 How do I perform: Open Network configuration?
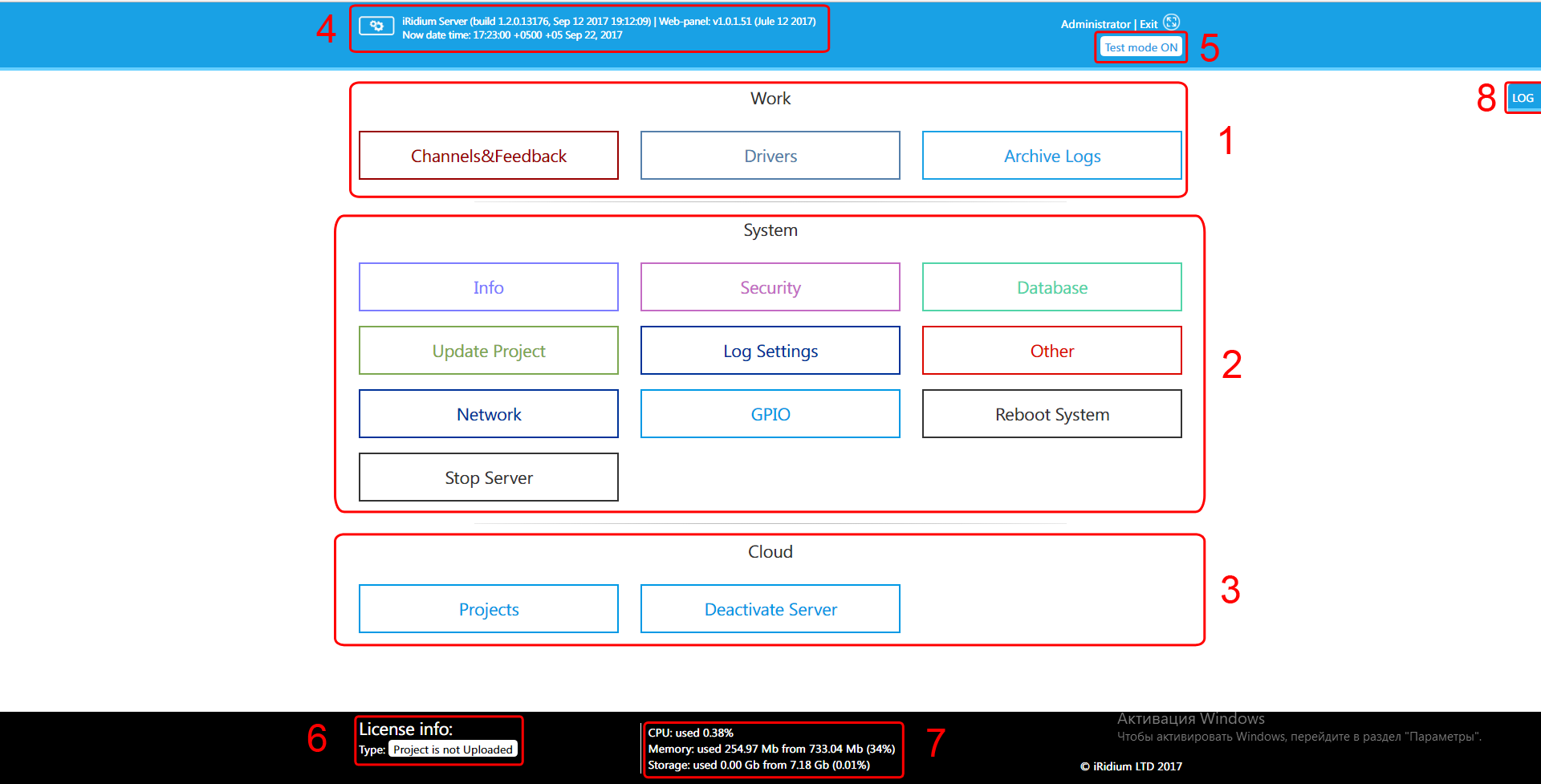pyautogui.click(x=489, y=414)
